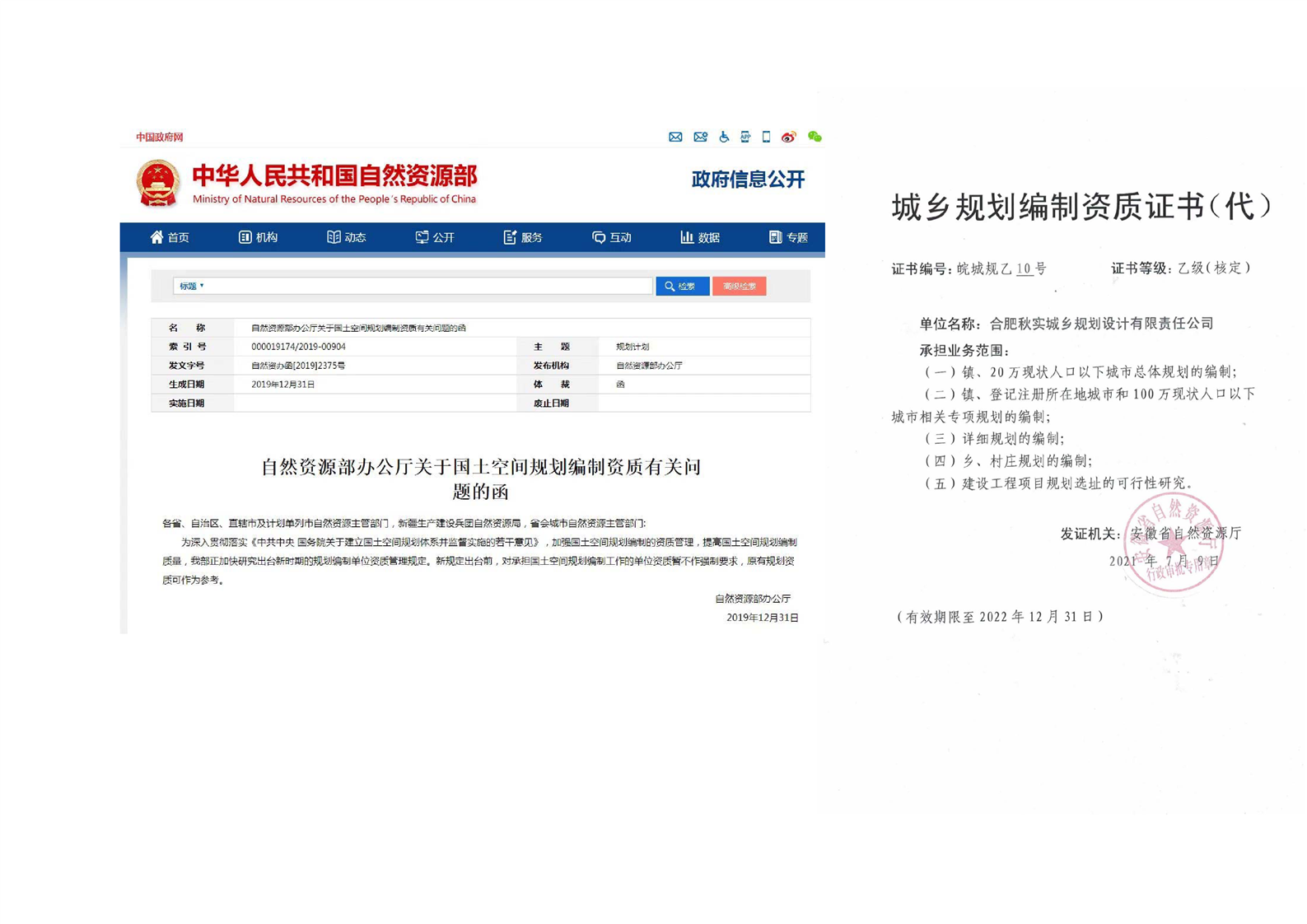1307x924 pixels.
Task: Click the wheelchair accessibility icon
Action: tap(724, 137)
